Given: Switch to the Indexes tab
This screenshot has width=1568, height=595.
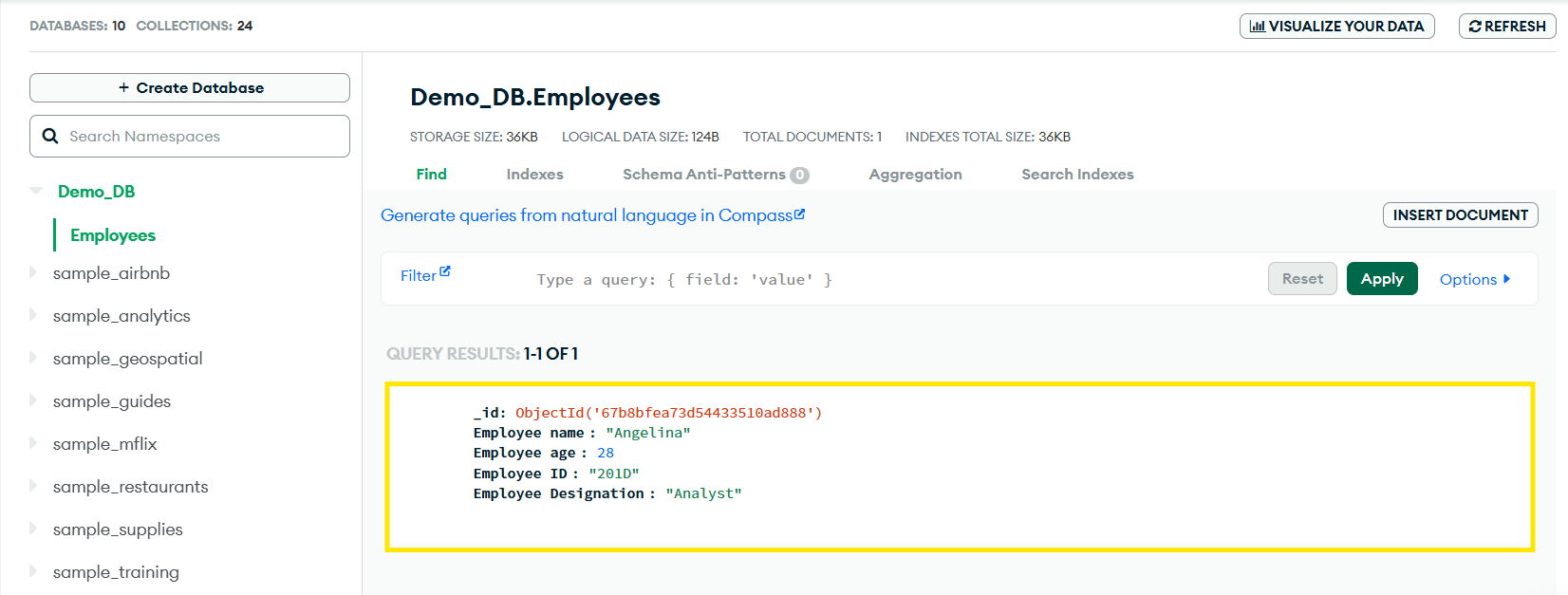Looking at the screenshot, I should 534,175.
